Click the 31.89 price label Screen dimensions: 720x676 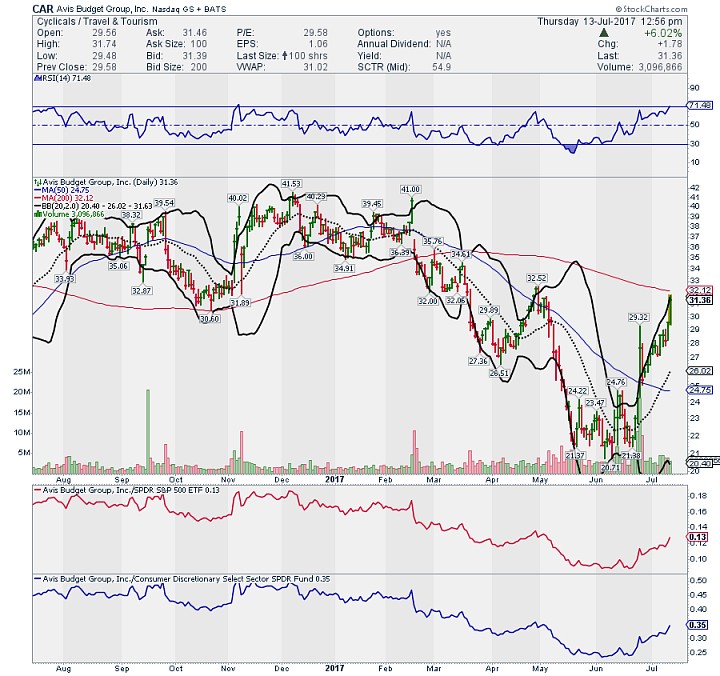pos(240,303)
